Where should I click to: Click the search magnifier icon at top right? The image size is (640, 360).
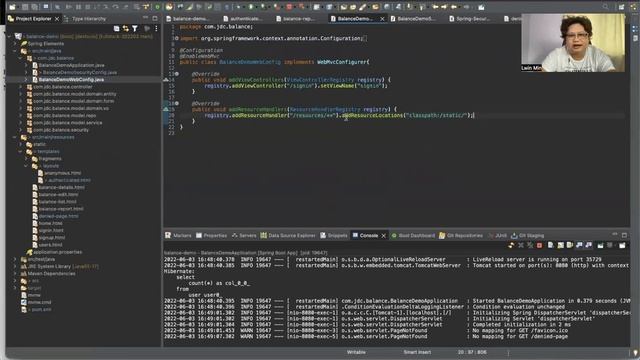coord(606,7)
